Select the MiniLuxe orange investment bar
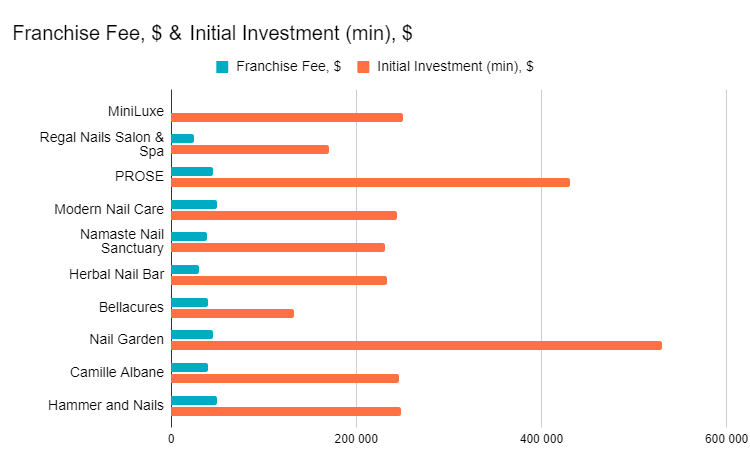Screen dimensions: 750x469 (x=287, y=118)
